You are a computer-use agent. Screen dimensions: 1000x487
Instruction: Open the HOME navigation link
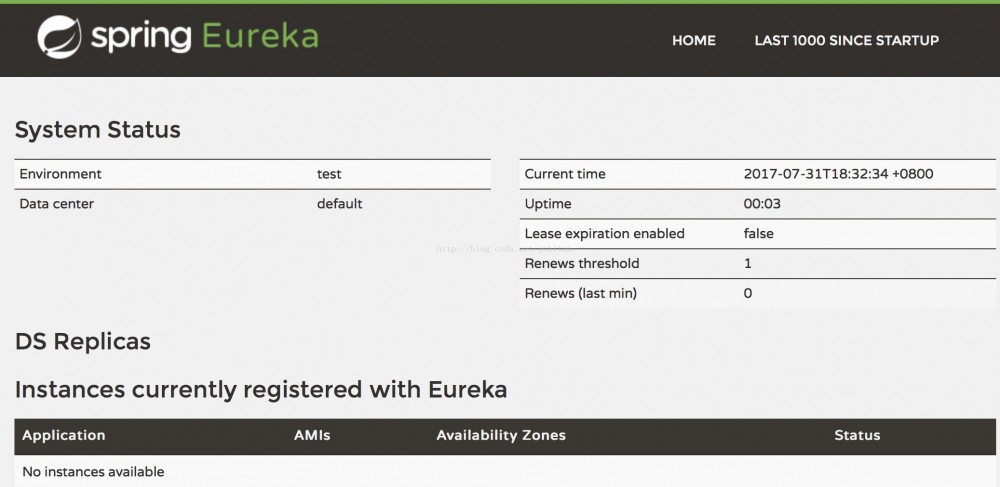point(694,41)
